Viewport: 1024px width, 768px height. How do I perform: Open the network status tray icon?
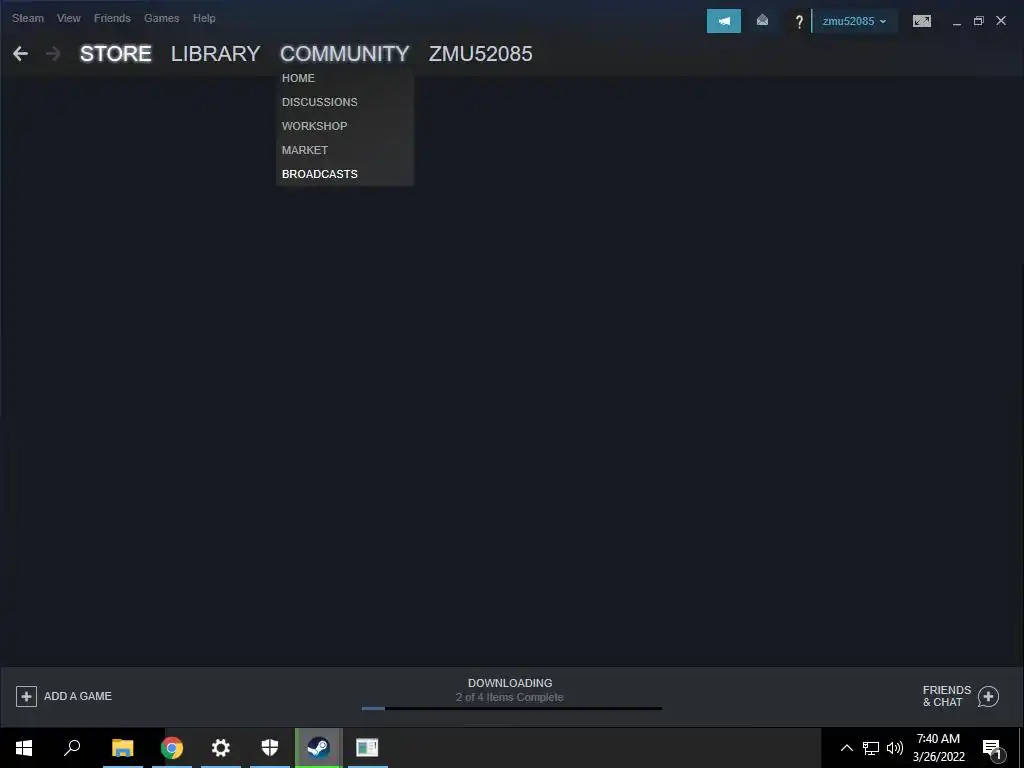coord(871,748)
